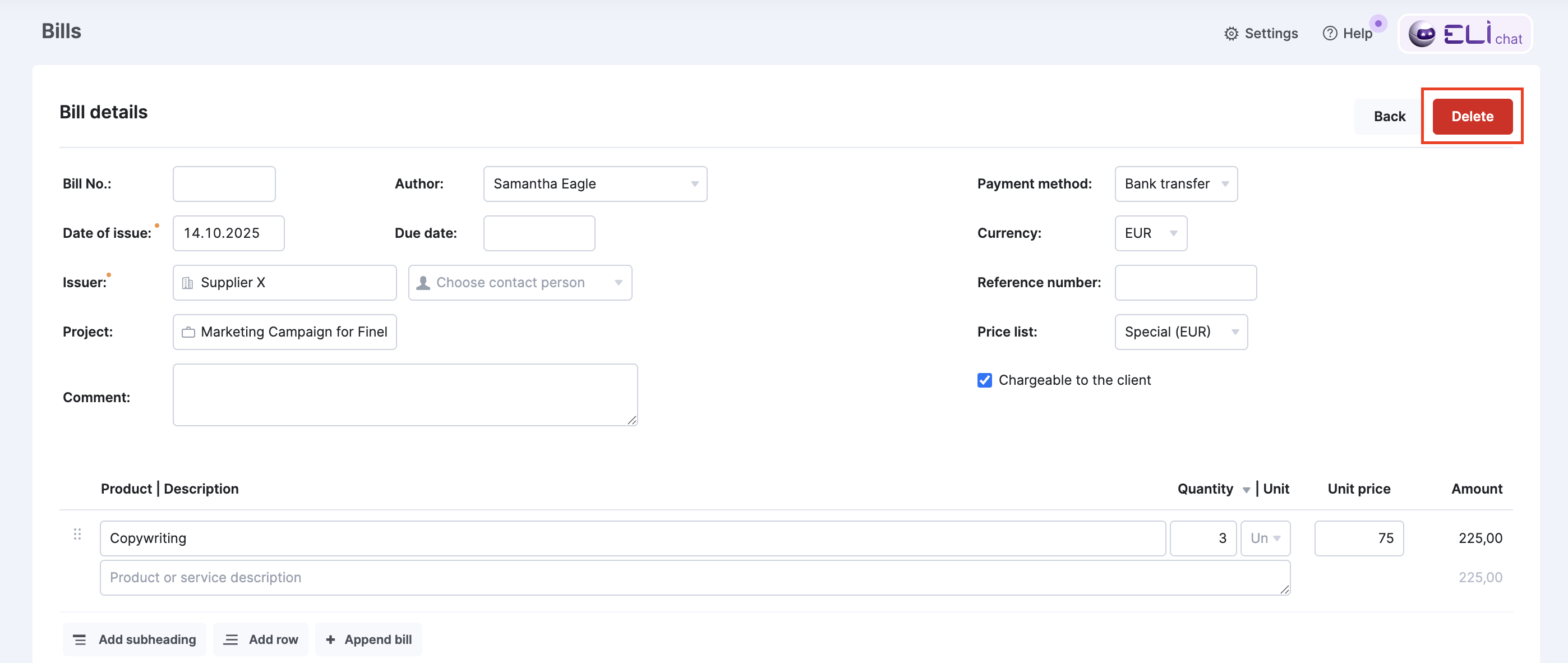Expand Choose contact person dropdown
Image resolution: width=1568 pixels, height=663 pixels.
(520, 283)
